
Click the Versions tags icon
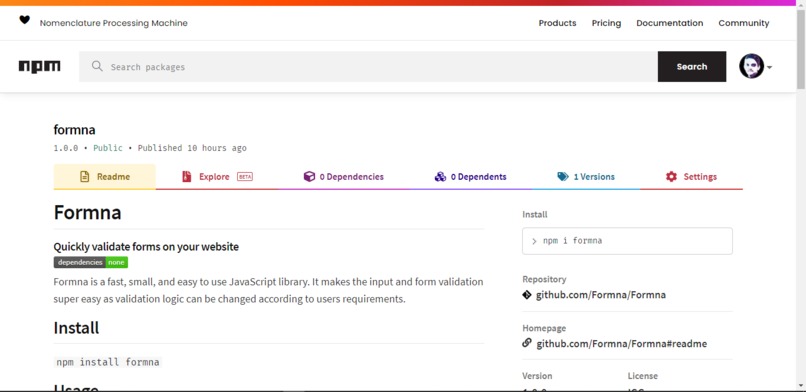(563, 177)
